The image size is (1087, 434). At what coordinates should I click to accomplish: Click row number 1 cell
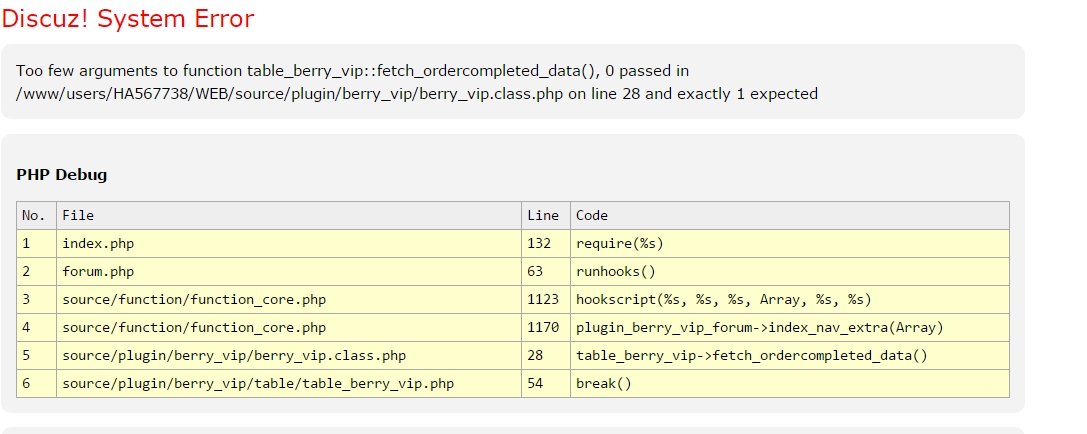tap(37, 244)
